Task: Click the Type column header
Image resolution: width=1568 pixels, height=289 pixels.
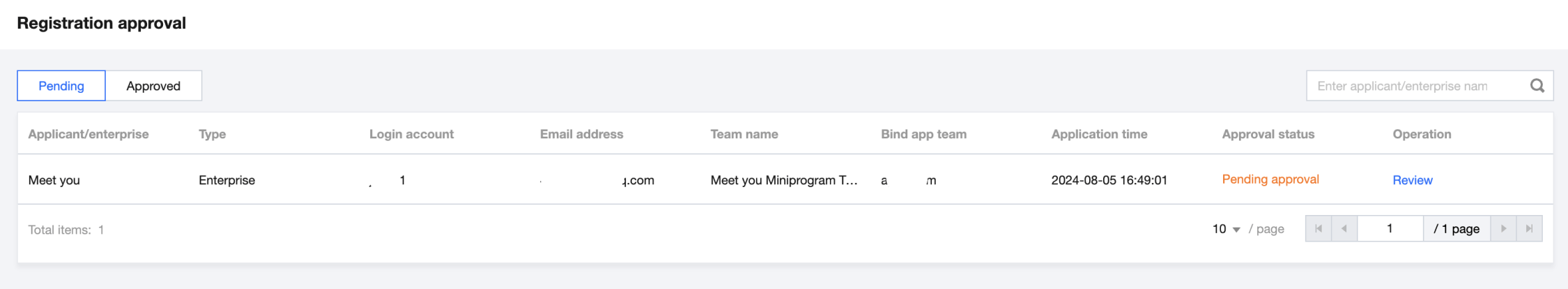Action: tap(212, 134)
